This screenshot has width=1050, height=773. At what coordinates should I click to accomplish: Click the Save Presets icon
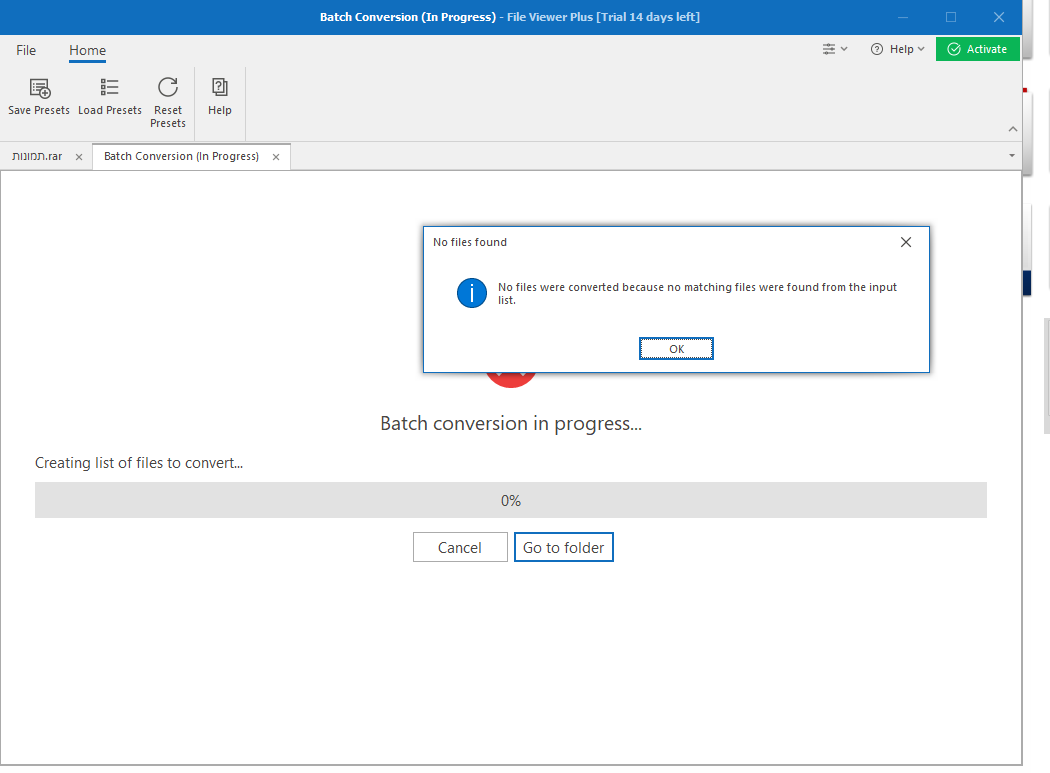click(x=40, y=88)
